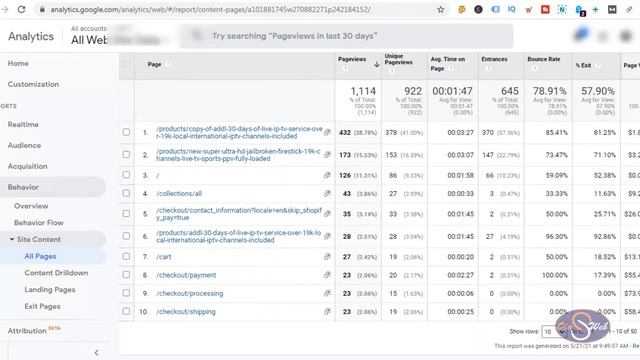Open external link icon for /cart row
This screenshot has height=360, width=640.
click(x=327, y=257)
